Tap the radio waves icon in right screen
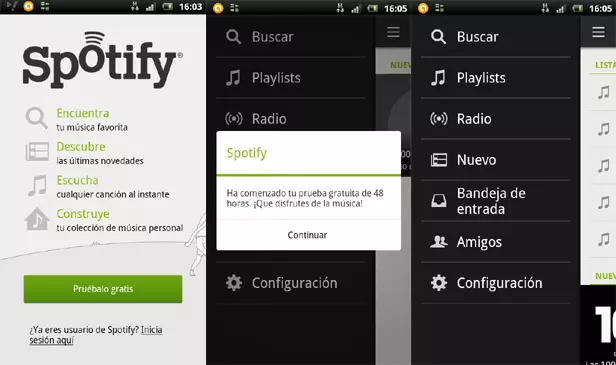Viewport: 616px width, 365px height. coord(439,119)
